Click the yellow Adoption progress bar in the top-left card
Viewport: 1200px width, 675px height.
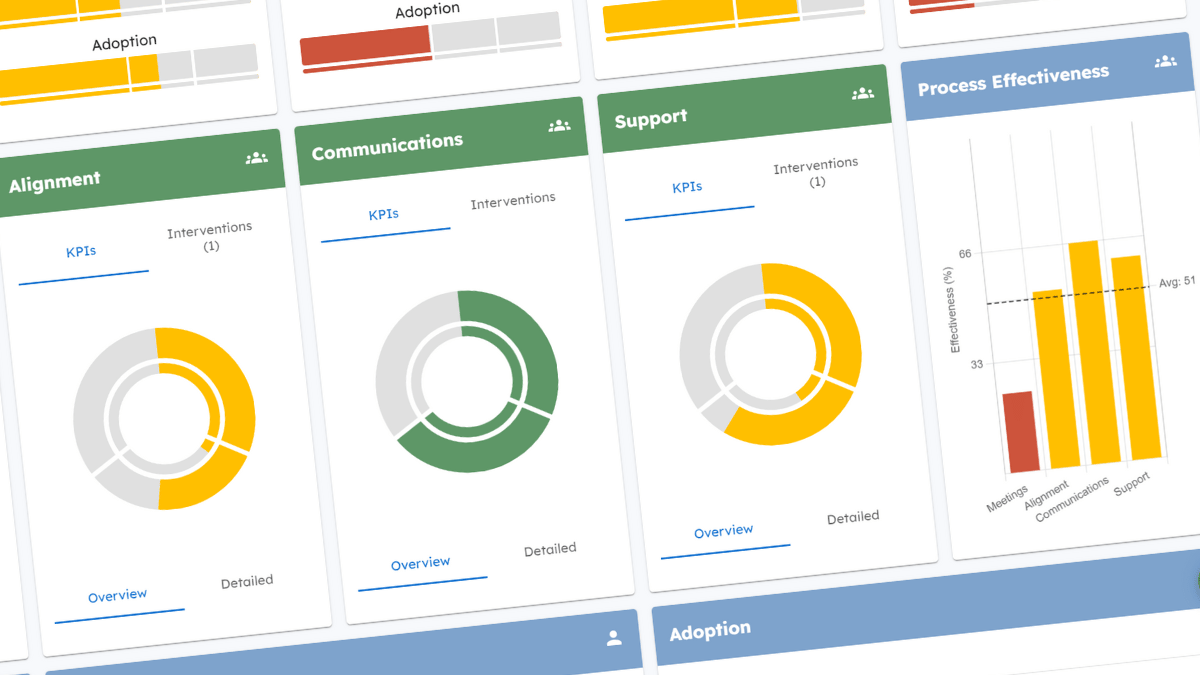(x=78, y=78)
